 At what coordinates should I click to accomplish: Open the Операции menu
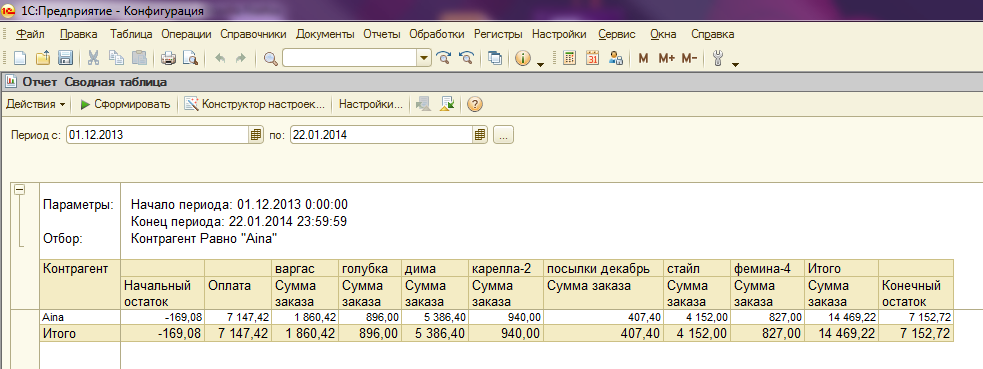pos(186,34)
